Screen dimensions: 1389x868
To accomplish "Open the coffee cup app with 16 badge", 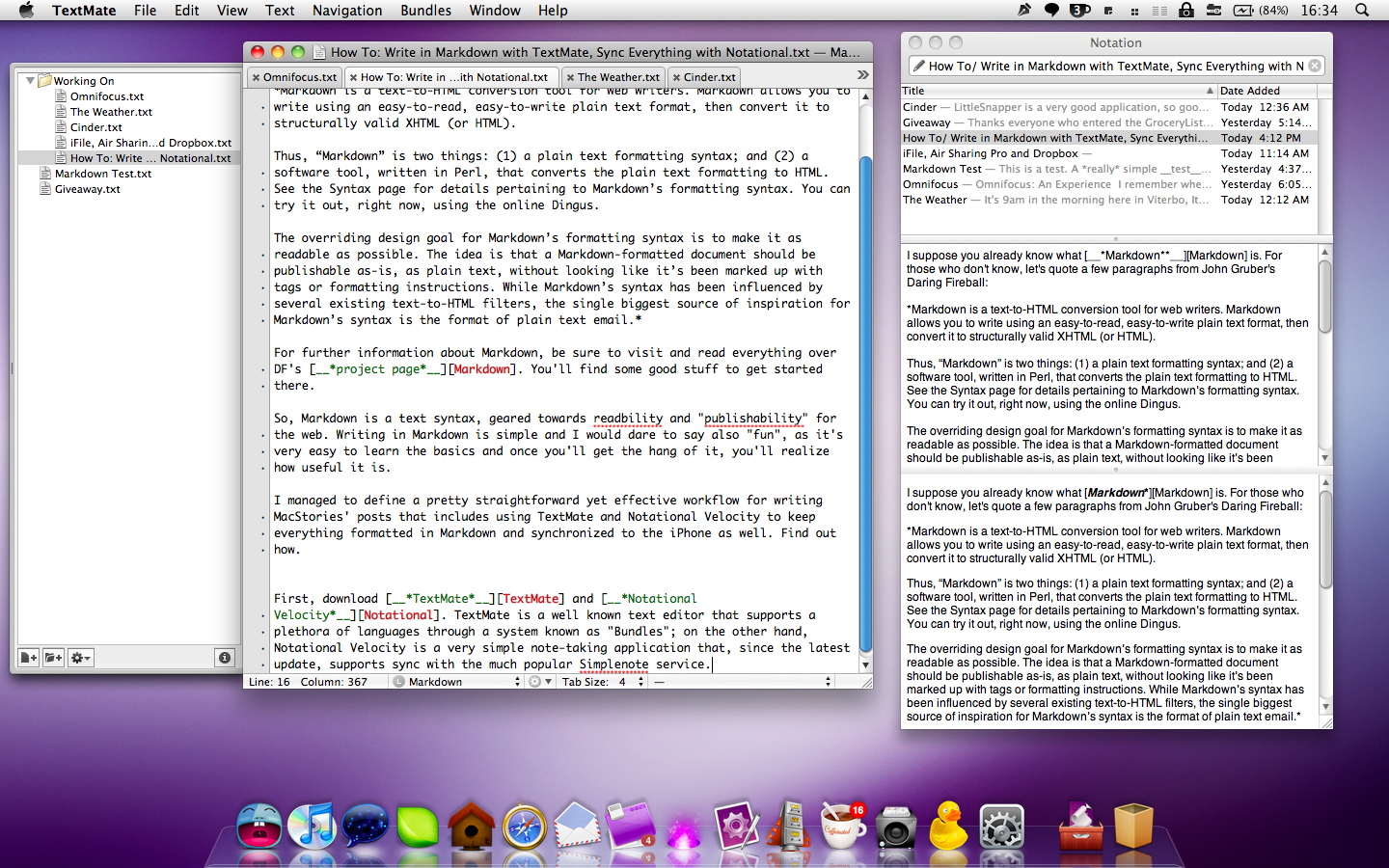I will coord(842,828).
